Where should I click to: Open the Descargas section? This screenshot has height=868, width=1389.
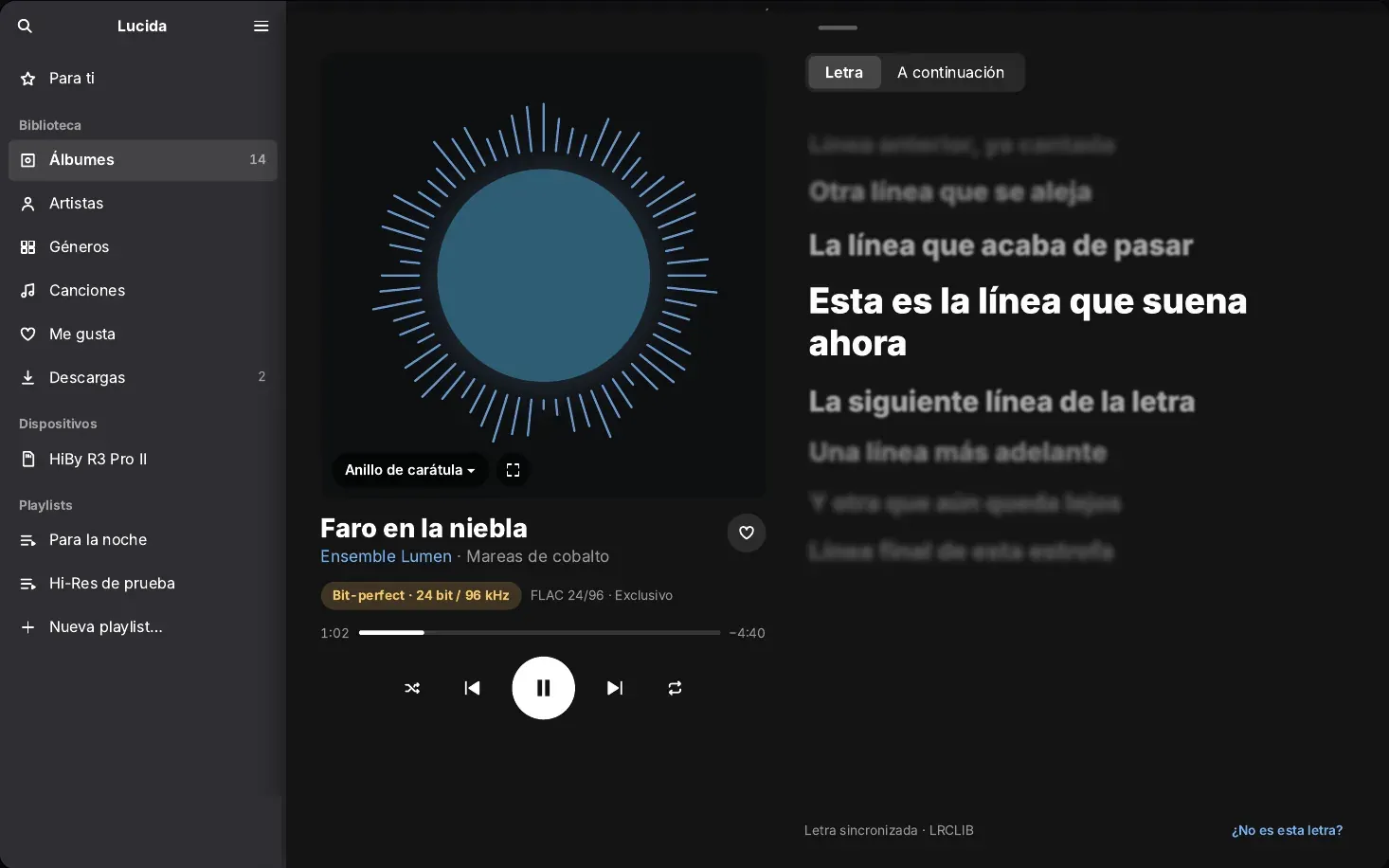pyautogui.click(x=143, y=378)
